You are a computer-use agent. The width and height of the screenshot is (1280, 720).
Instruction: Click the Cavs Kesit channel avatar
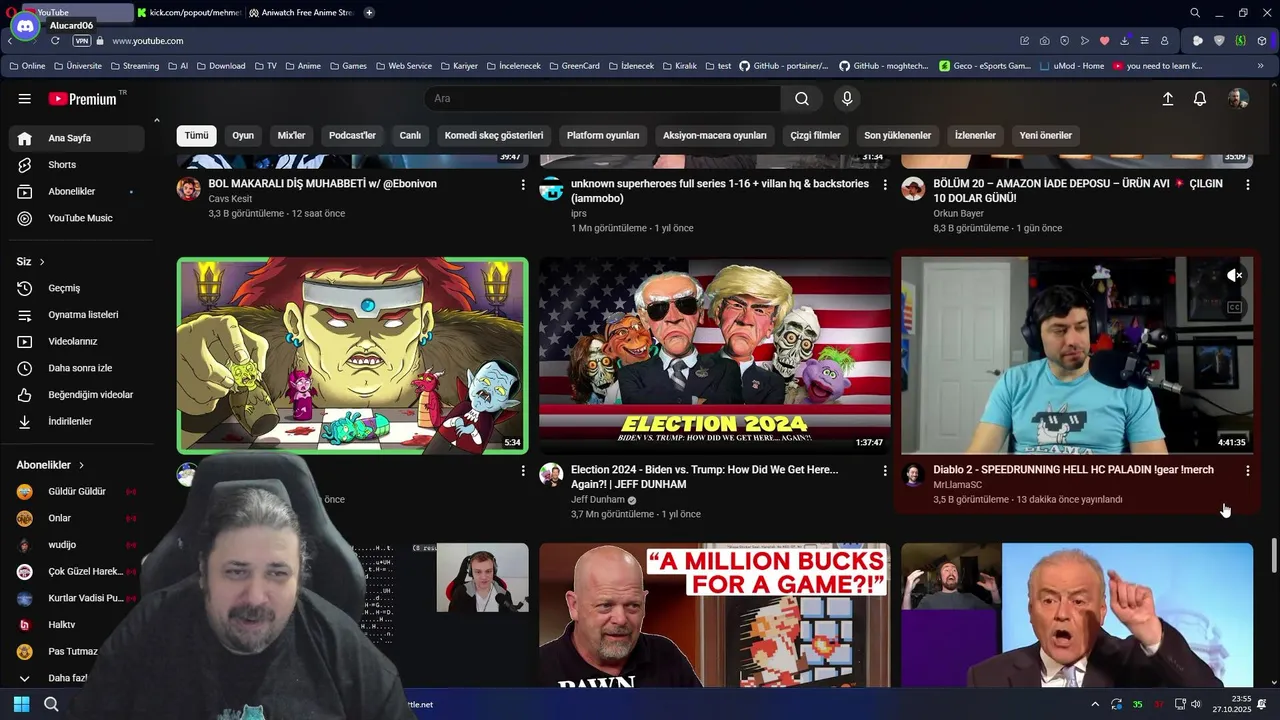tap(189, 189)
